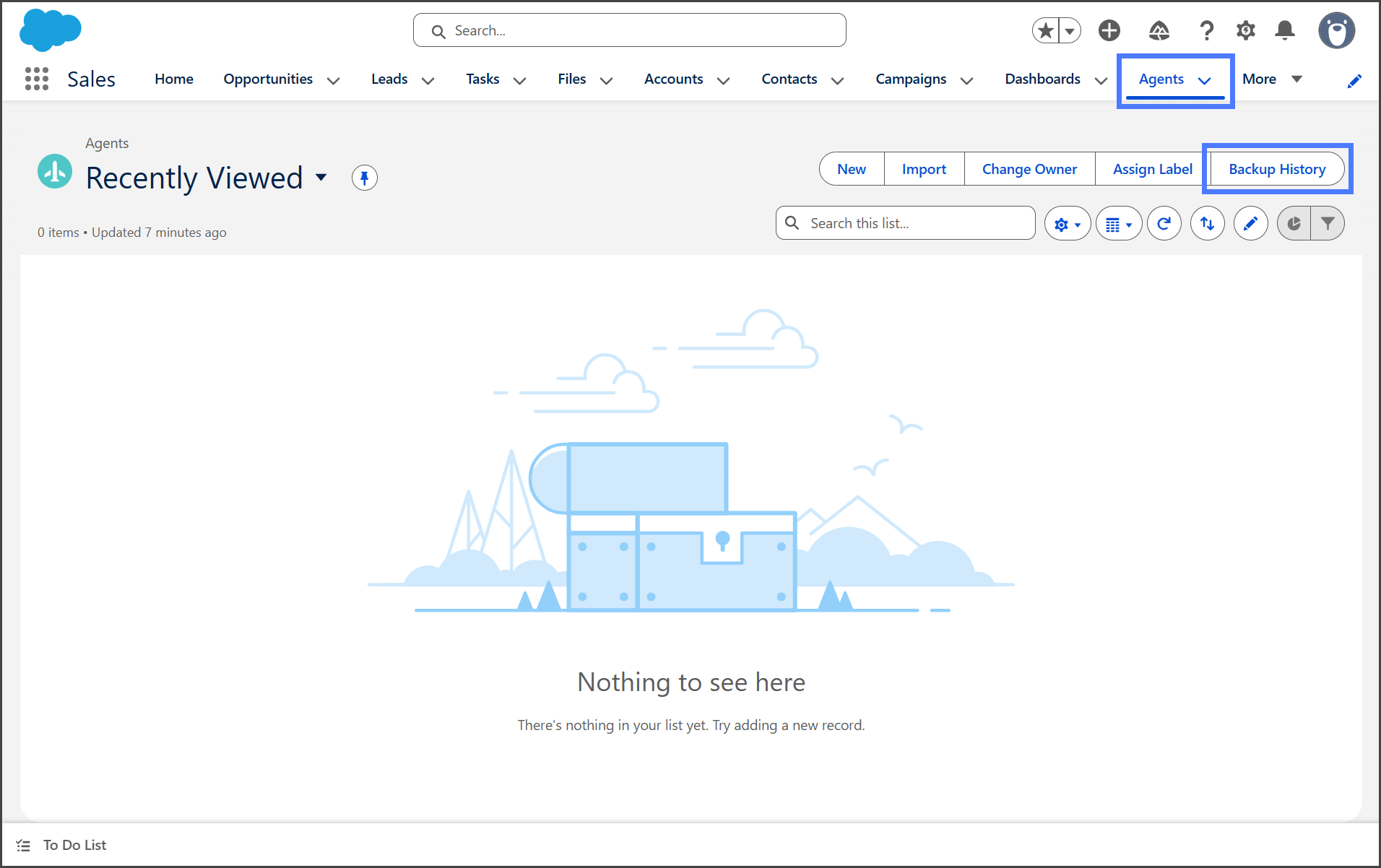
Task: Click the Trailhead guidance icon
Action: tap(1159, 30)
